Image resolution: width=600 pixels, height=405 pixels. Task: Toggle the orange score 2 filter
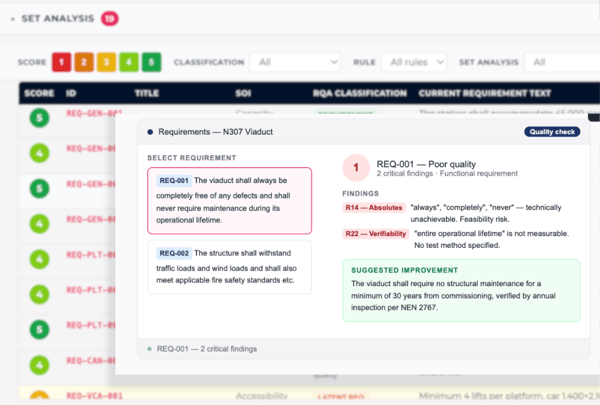[84, 62]
